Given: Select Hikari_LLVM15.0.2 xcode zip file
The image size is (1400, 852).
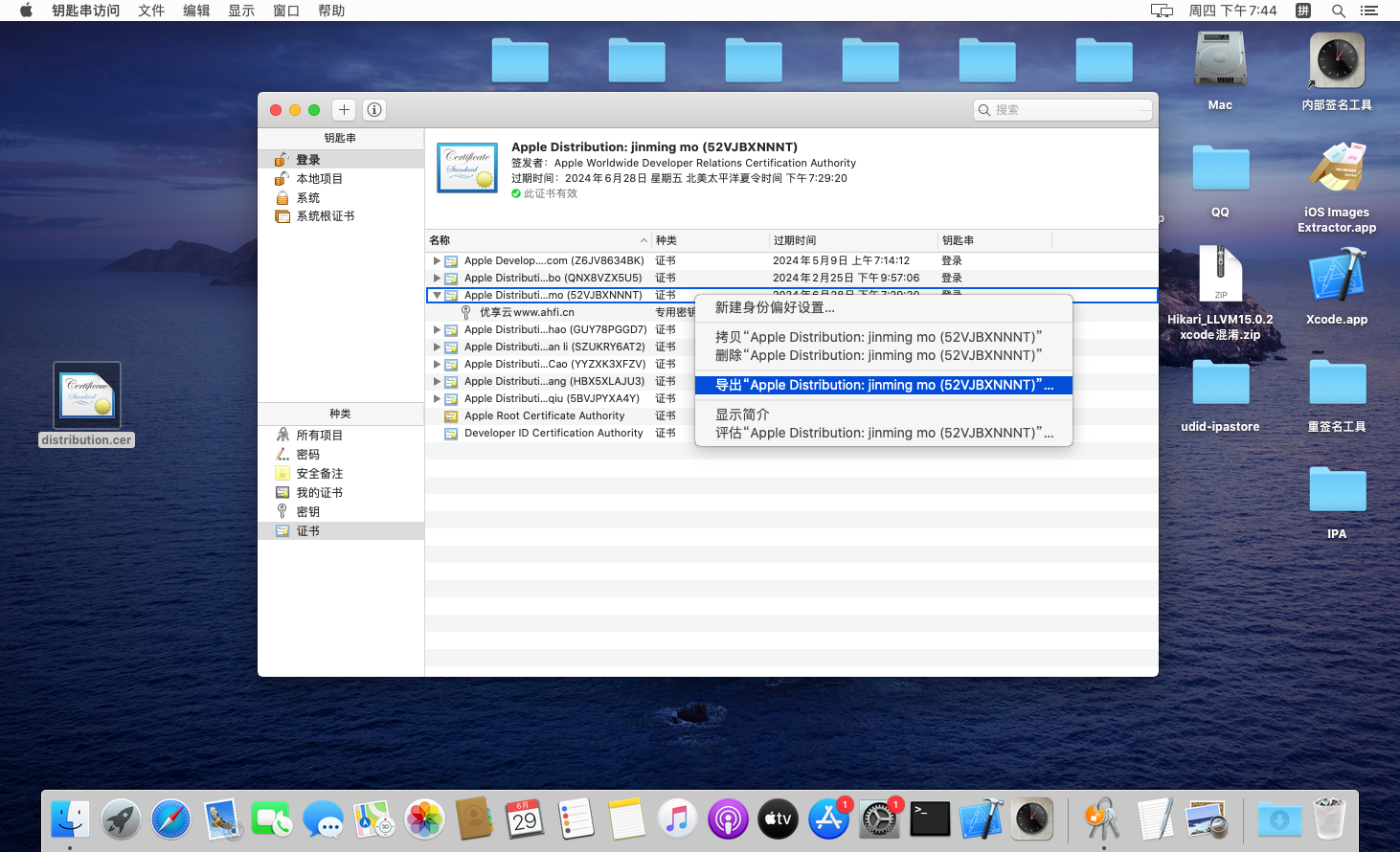Looking at the screenshot, I should [x=1220, y=293].
